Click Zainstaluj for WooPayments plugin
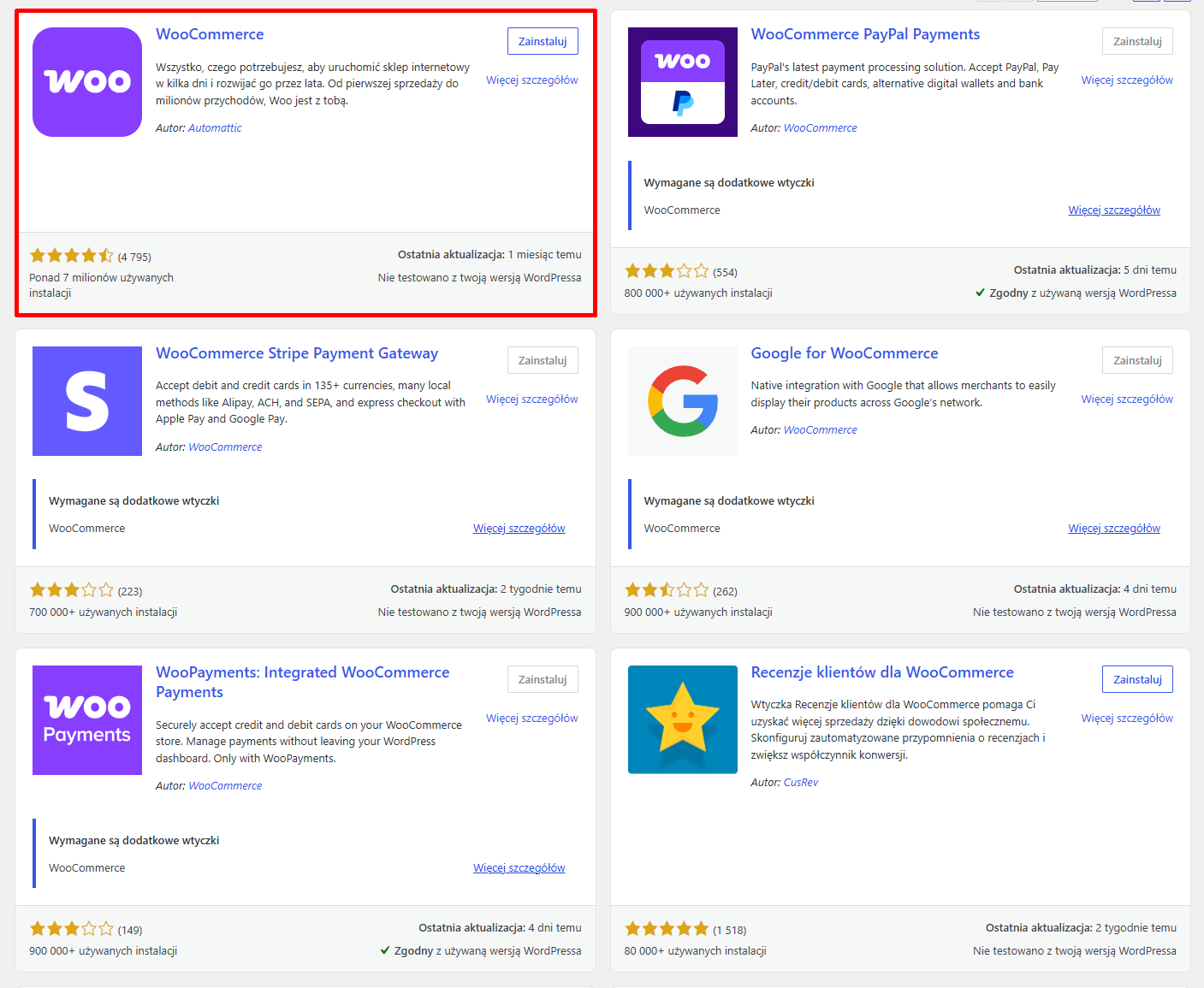The height and width of the screenshot is (988, 1204). 543,679
